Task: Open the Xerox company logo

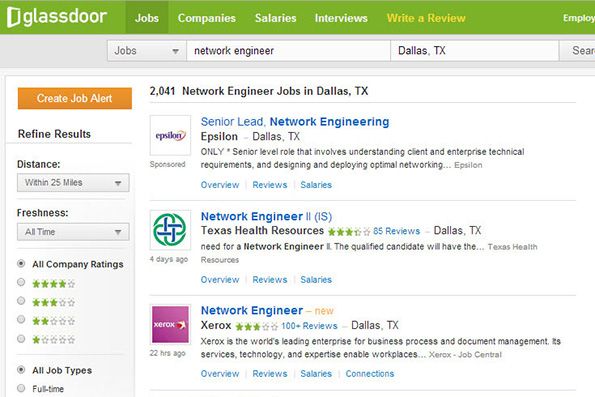Action: [170, 325]
